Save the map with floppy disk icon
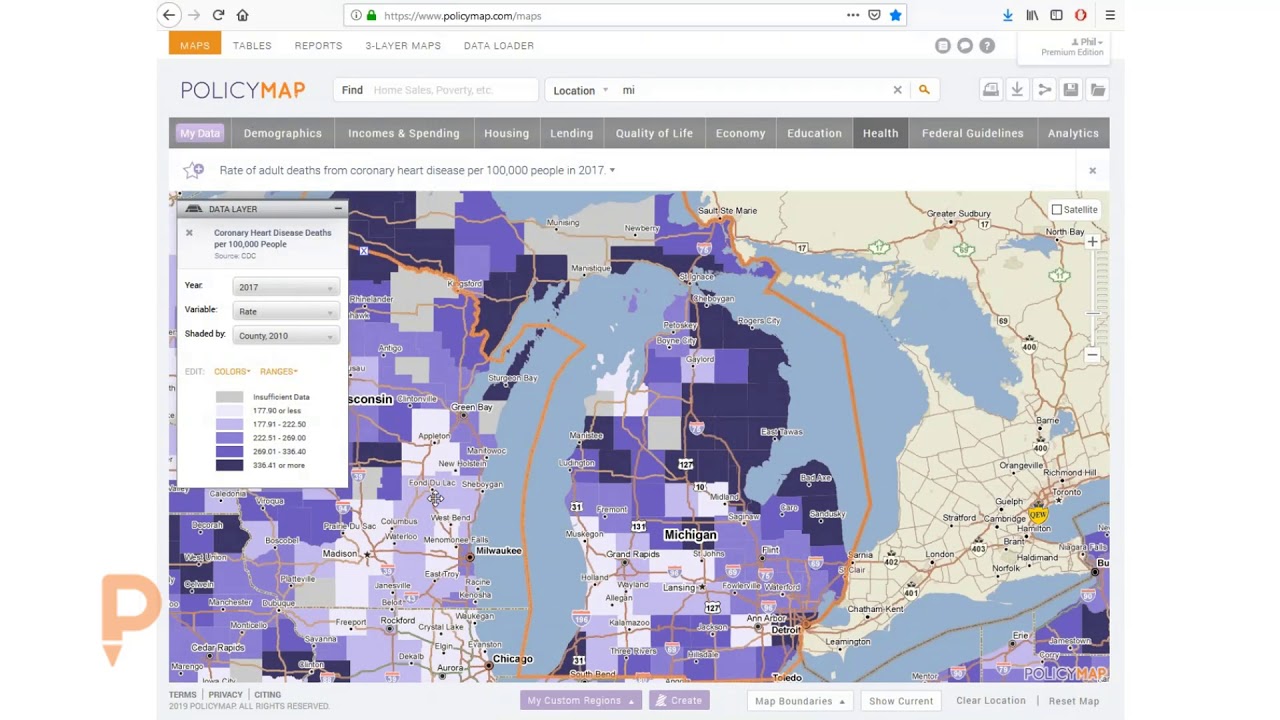 1070,90
